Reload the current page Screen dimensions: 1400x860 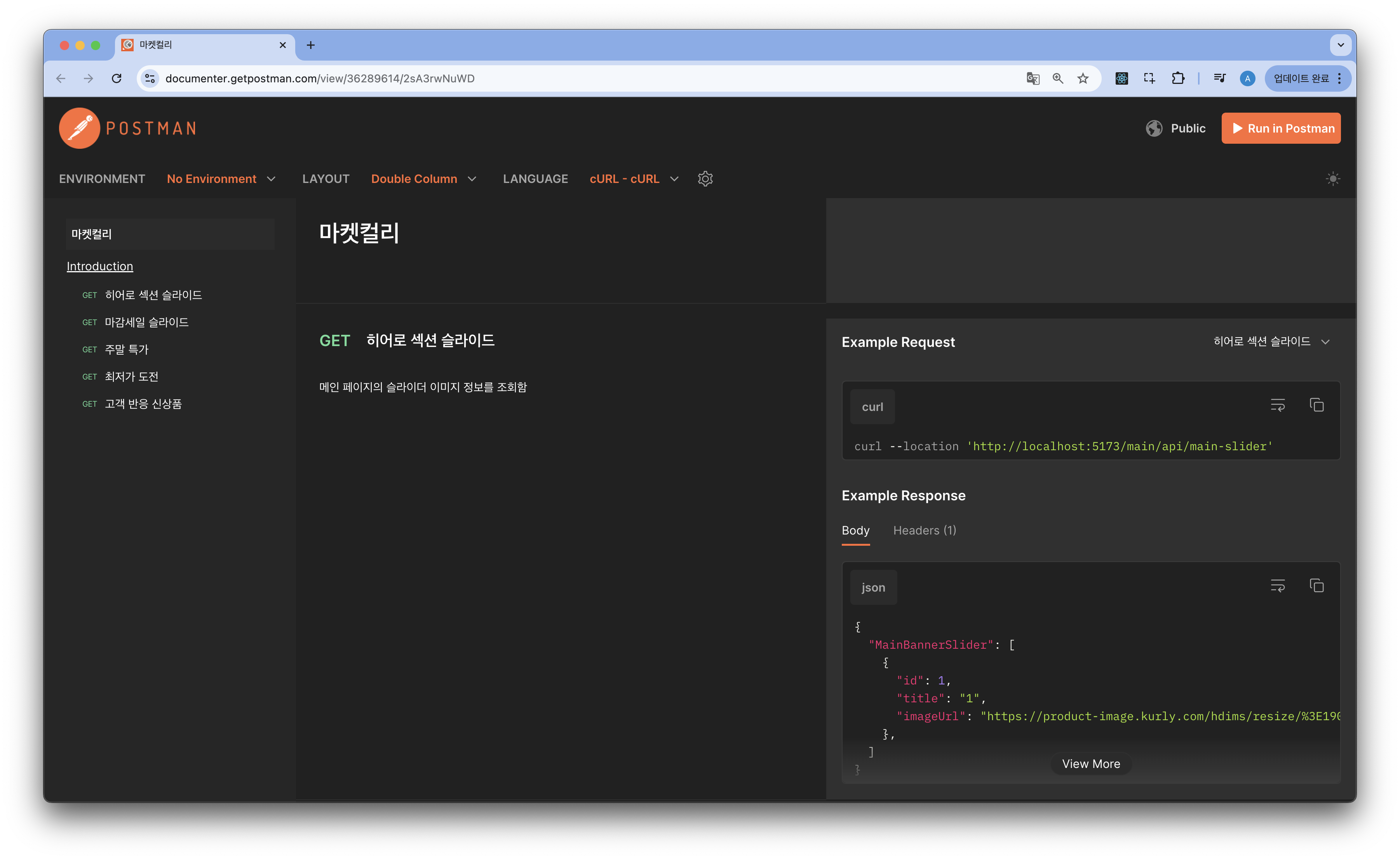click(x=117, y=78)
